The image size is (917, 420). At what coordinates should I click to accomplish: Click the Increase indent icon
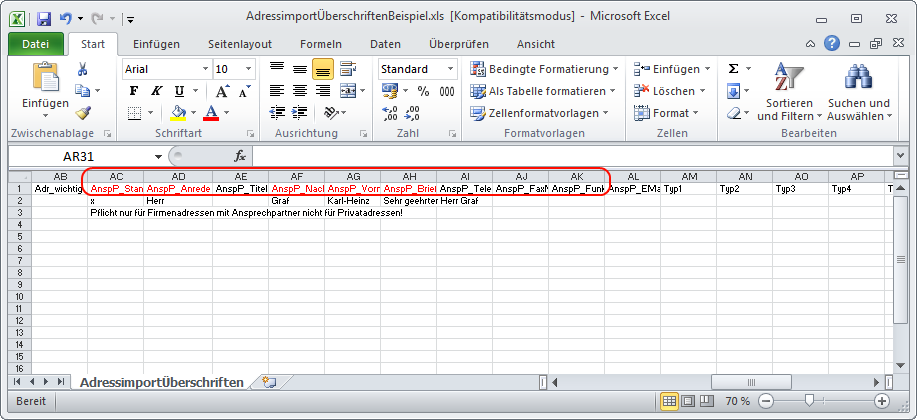coord(299,112)
